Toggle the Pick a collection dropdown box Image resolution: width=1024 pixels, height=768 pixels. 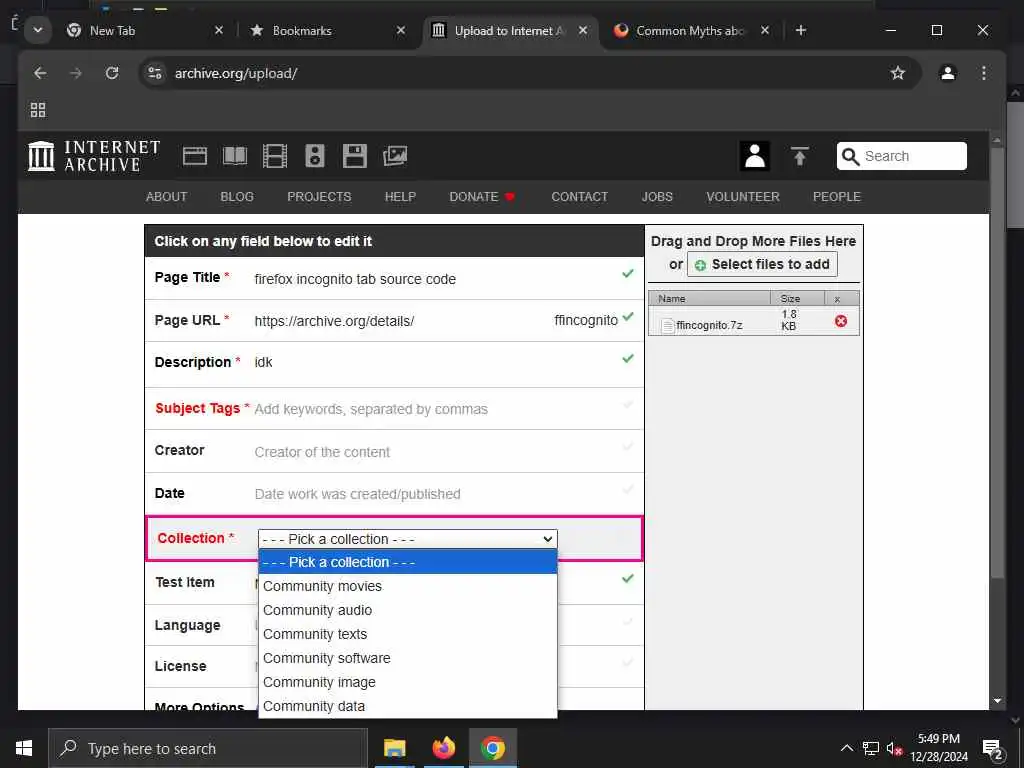point(408,539)
